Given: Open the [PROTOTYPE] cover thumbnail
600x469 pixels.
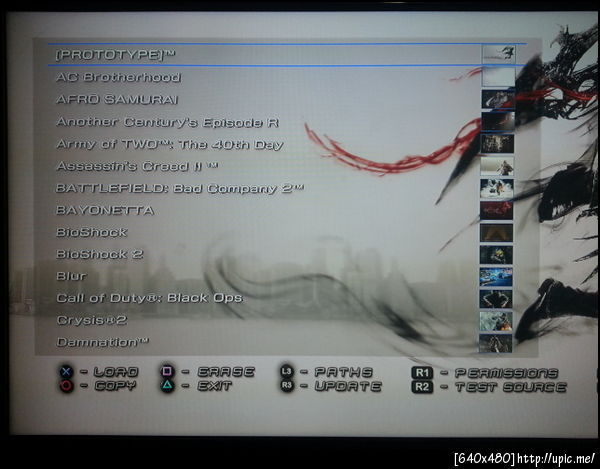Looking at the screenshot, I should (x=498, y=54).
